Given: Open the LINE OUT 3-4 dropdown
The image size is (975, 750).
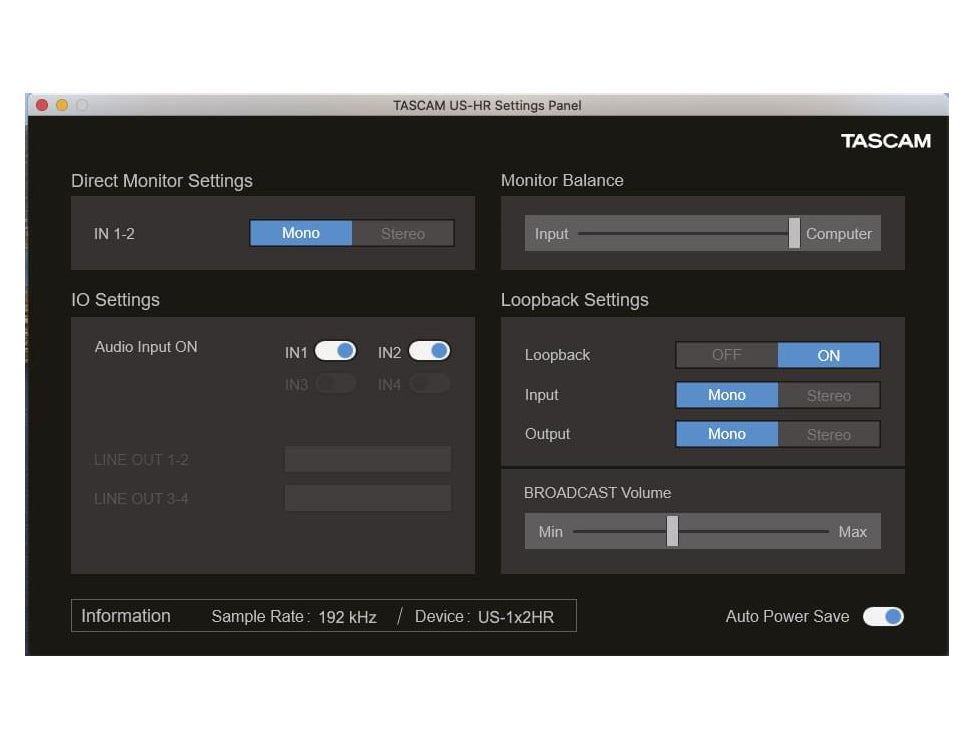Looking at the screenshot, I should pyautogui.click(x=367, y=498).
